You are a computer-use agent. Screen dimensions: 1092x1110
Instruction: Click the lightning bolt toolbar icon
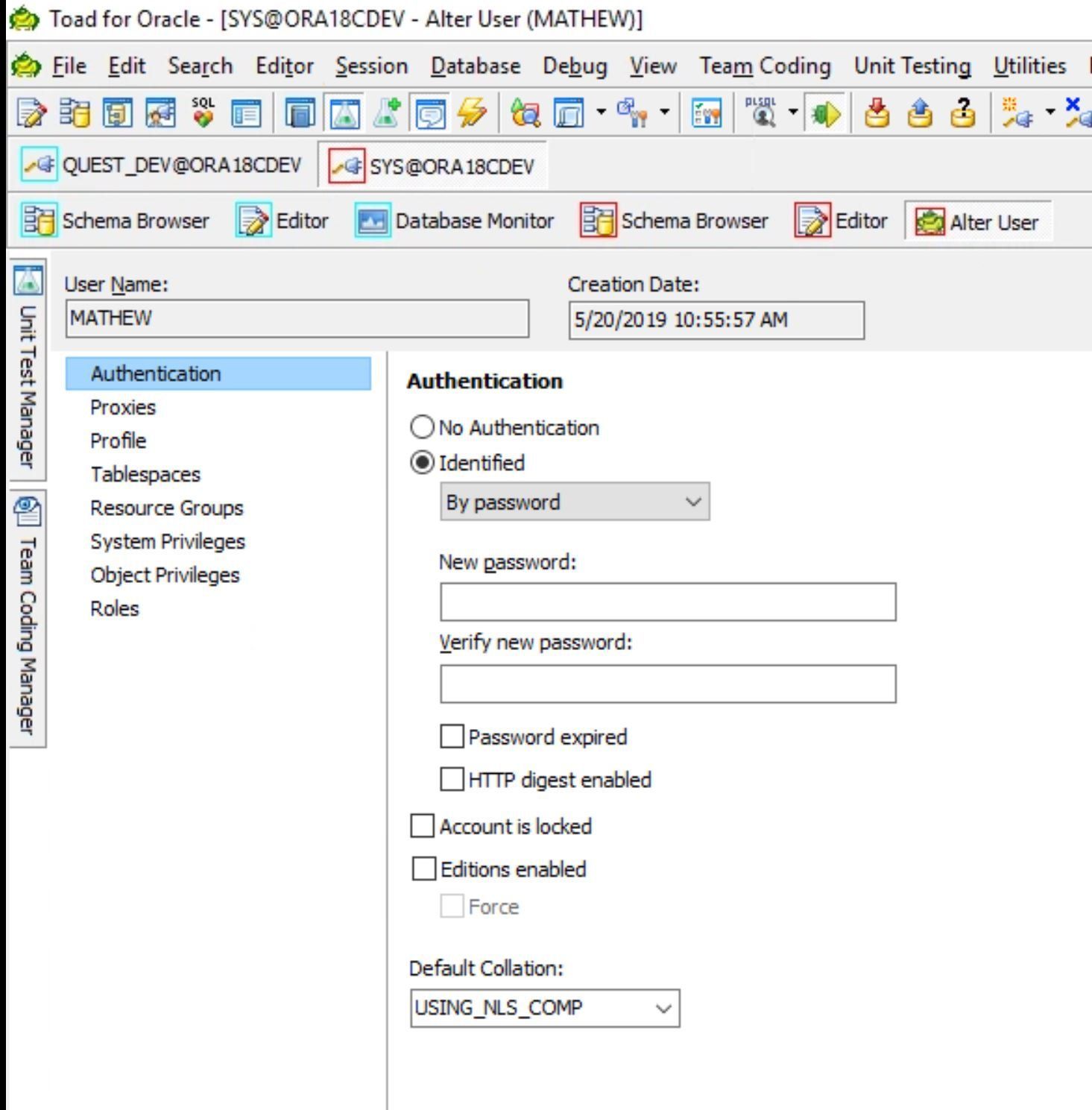(x=471, y=113)
